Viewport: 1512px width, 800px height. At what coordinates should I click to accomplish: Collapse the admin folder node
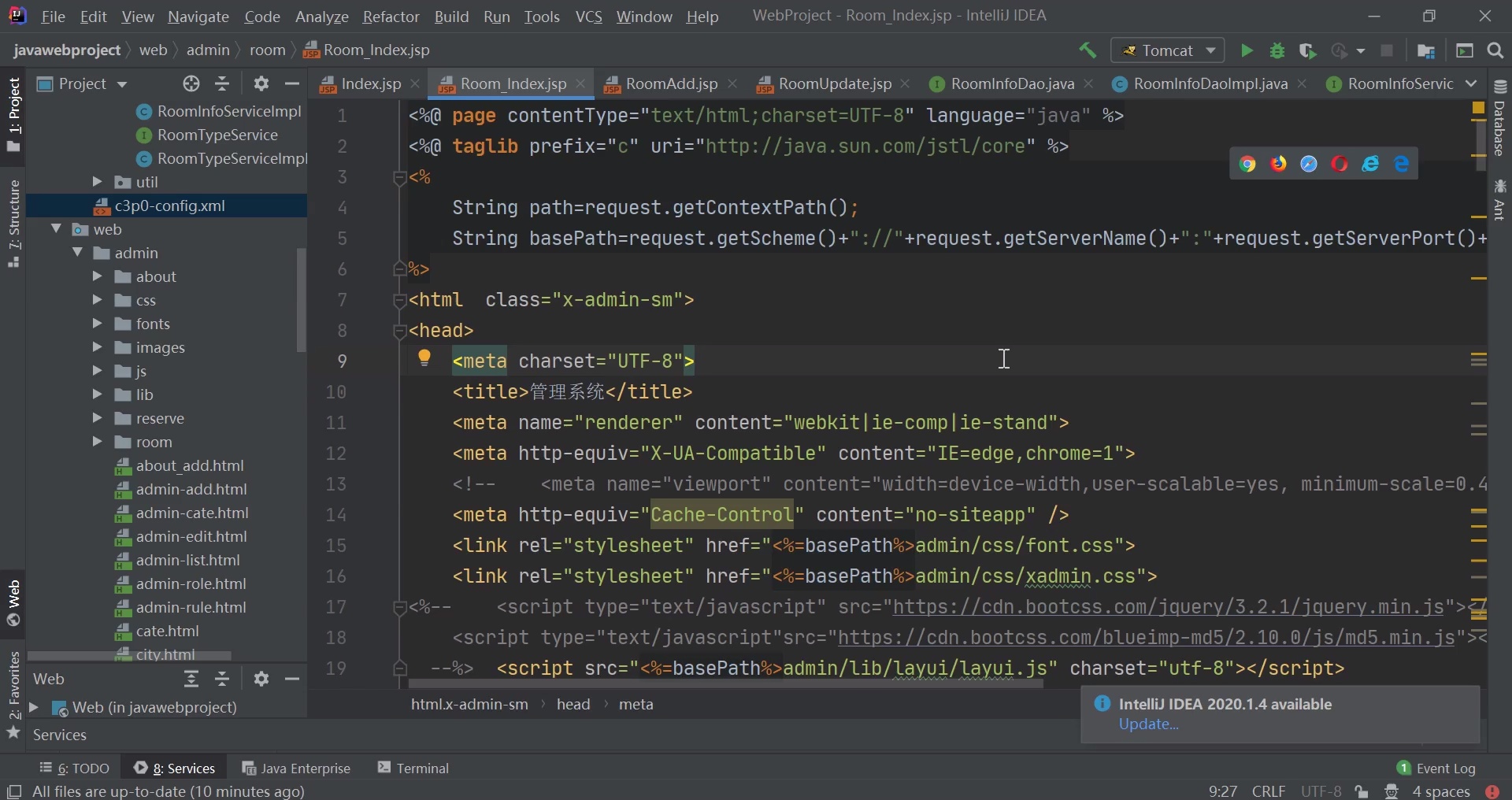point(77,253)
